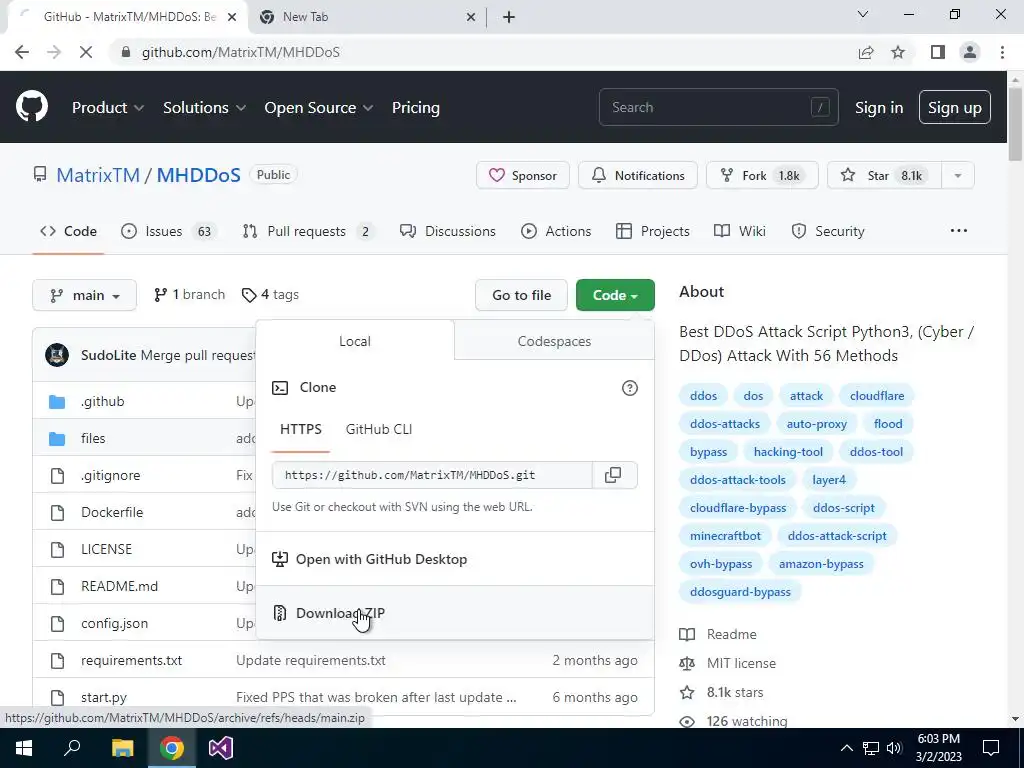Click the browser back arrow
The width and height of the screenshot is (1024, 768).
click(22, 52)
